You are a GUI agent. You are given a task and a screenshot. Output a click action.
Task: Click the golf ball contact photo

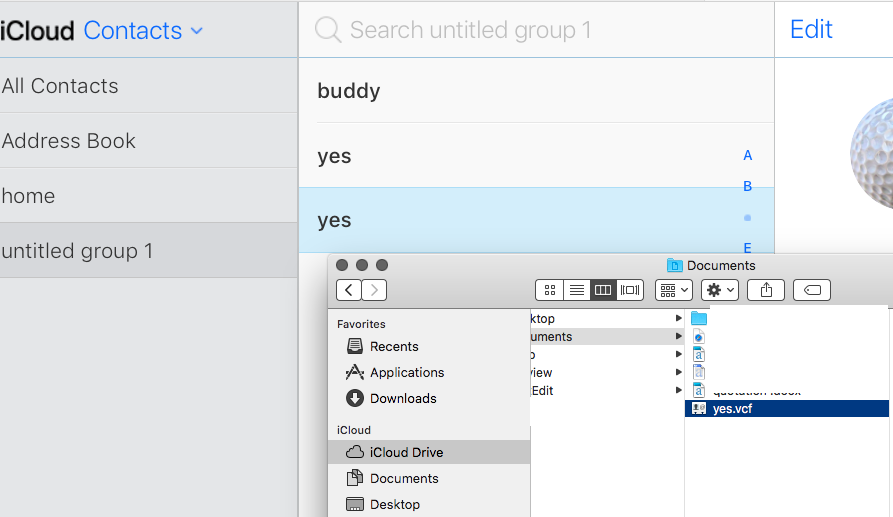[x=872, y=154]
